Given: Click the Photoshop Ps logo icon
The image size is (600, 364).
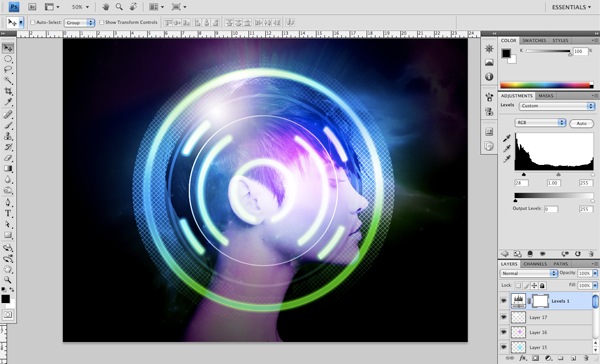Looking at the screenshot, I should (14, 7).
